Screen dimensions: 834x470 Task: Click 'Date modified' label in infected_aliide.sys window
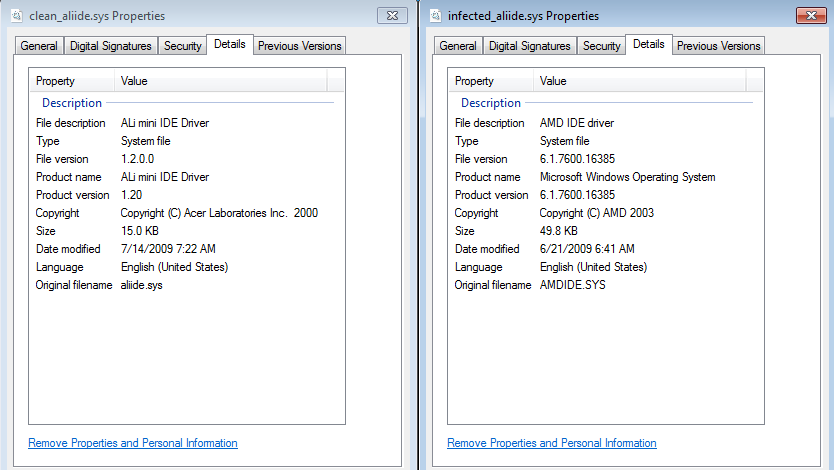(x=487, y=249)
